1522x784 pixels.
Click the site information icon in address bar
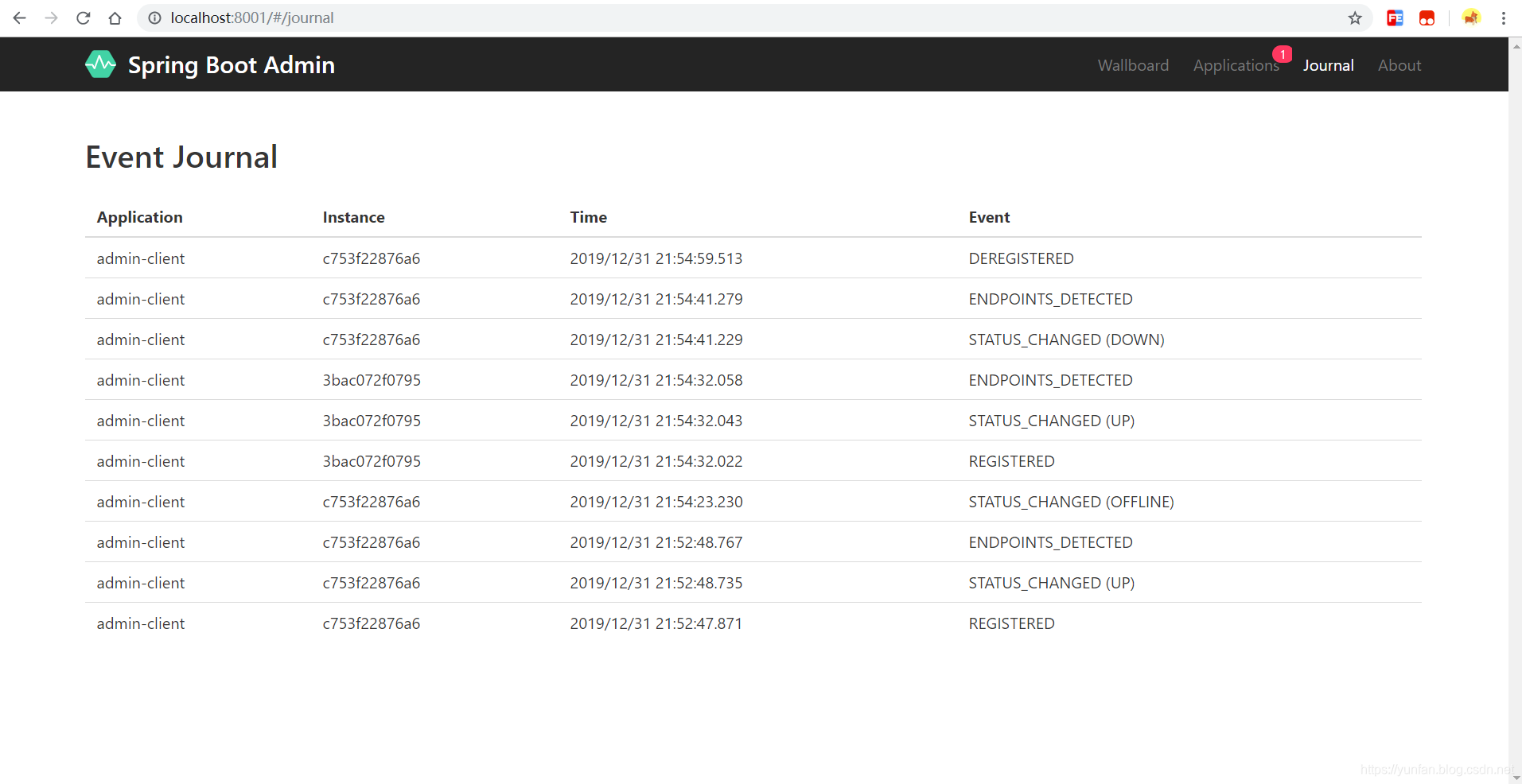[155, 18]
